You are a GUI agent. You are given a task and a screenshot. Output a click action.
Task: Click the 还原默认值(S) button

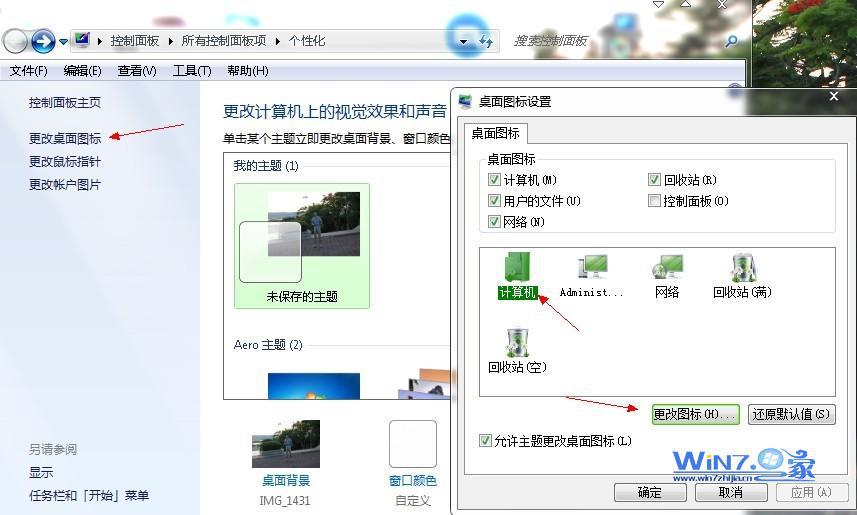point(791,414)
